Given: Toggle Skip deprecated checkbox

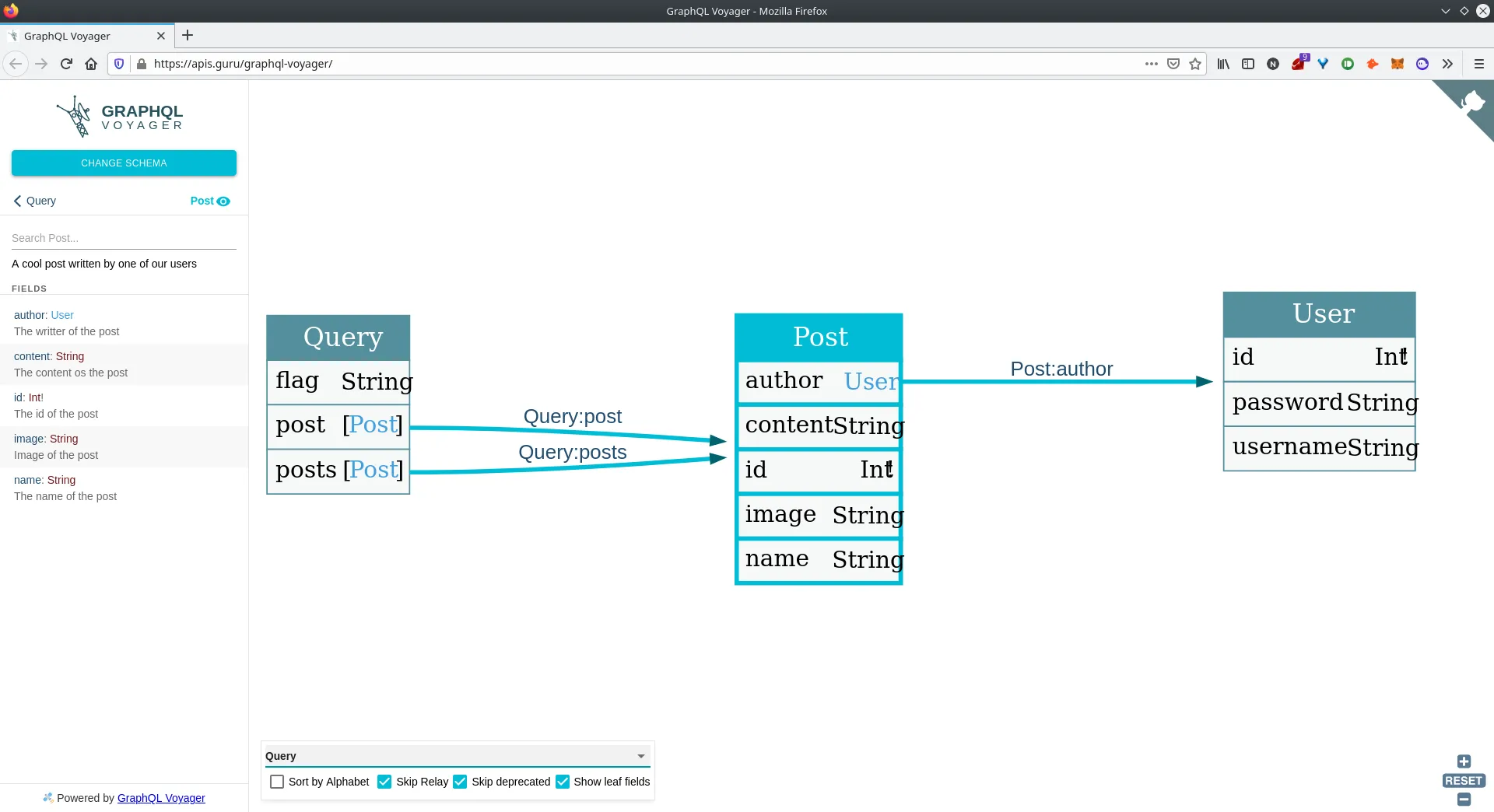Looking at the screenshot, I should (x=460, y=782).
